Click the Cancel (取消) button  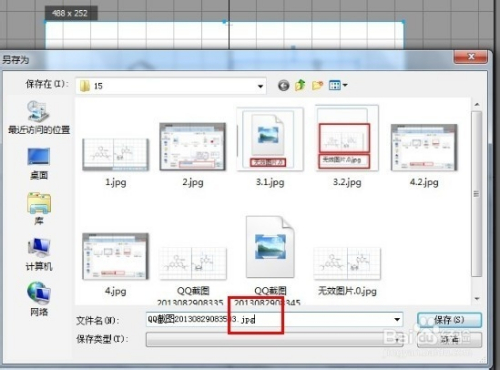449,340
